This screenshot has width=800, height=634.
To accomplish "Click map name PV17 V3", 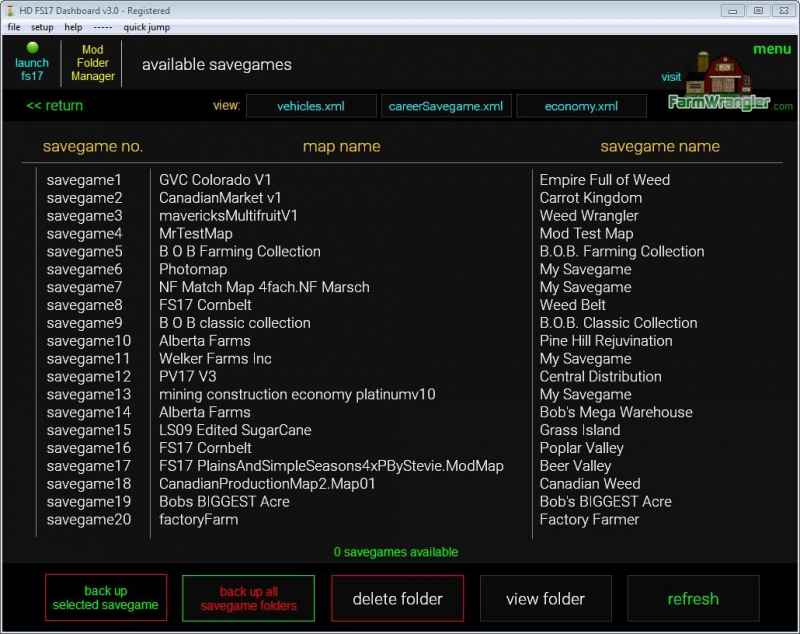I will [x=187, y=376].
